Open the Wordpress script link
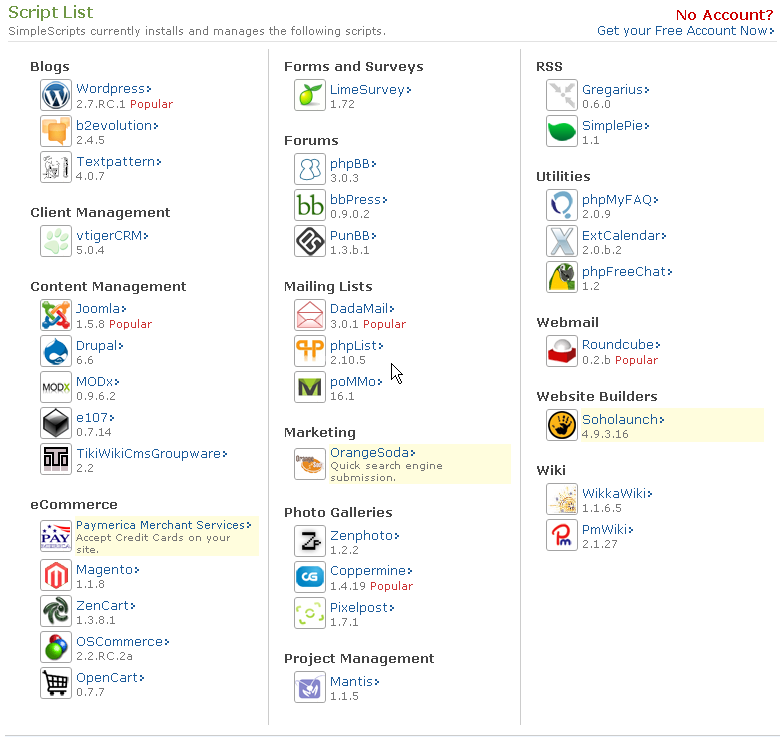This screenshot has width=784, height=737. (x=114, y=88)
